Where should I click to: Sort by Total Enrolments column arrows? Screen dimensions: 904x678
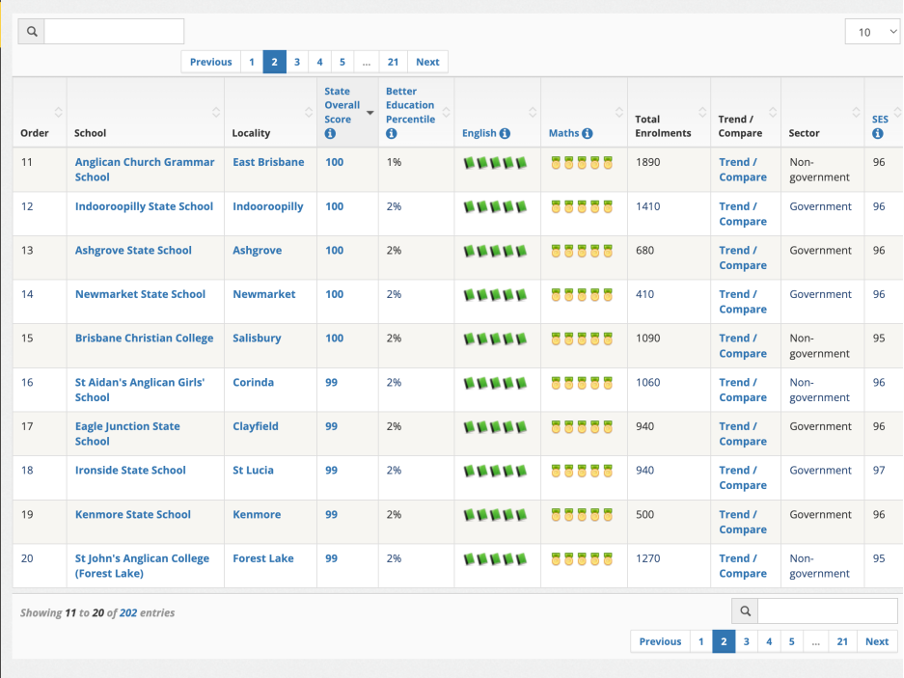pos(703,112)
